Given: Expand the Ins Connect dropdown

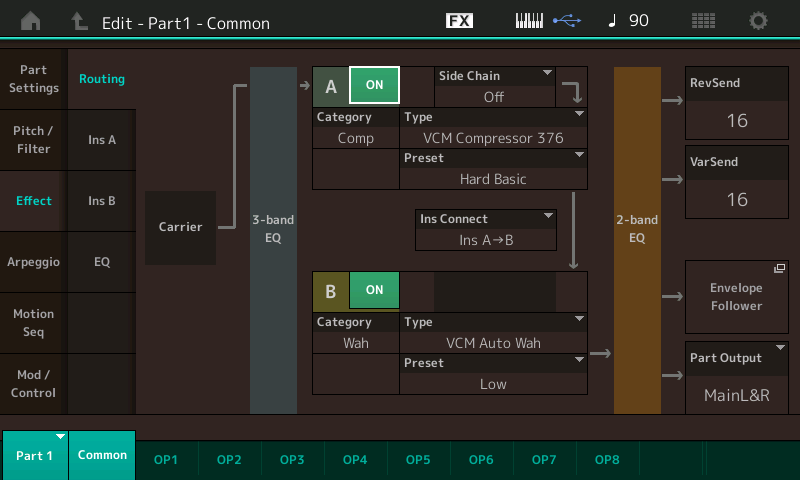Looking at the screenshot, I should click(x=486, y=229).
